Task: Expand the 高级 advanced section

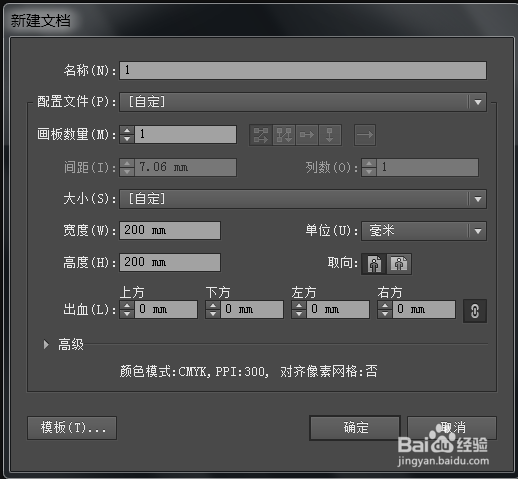Action: click(46, 344)
